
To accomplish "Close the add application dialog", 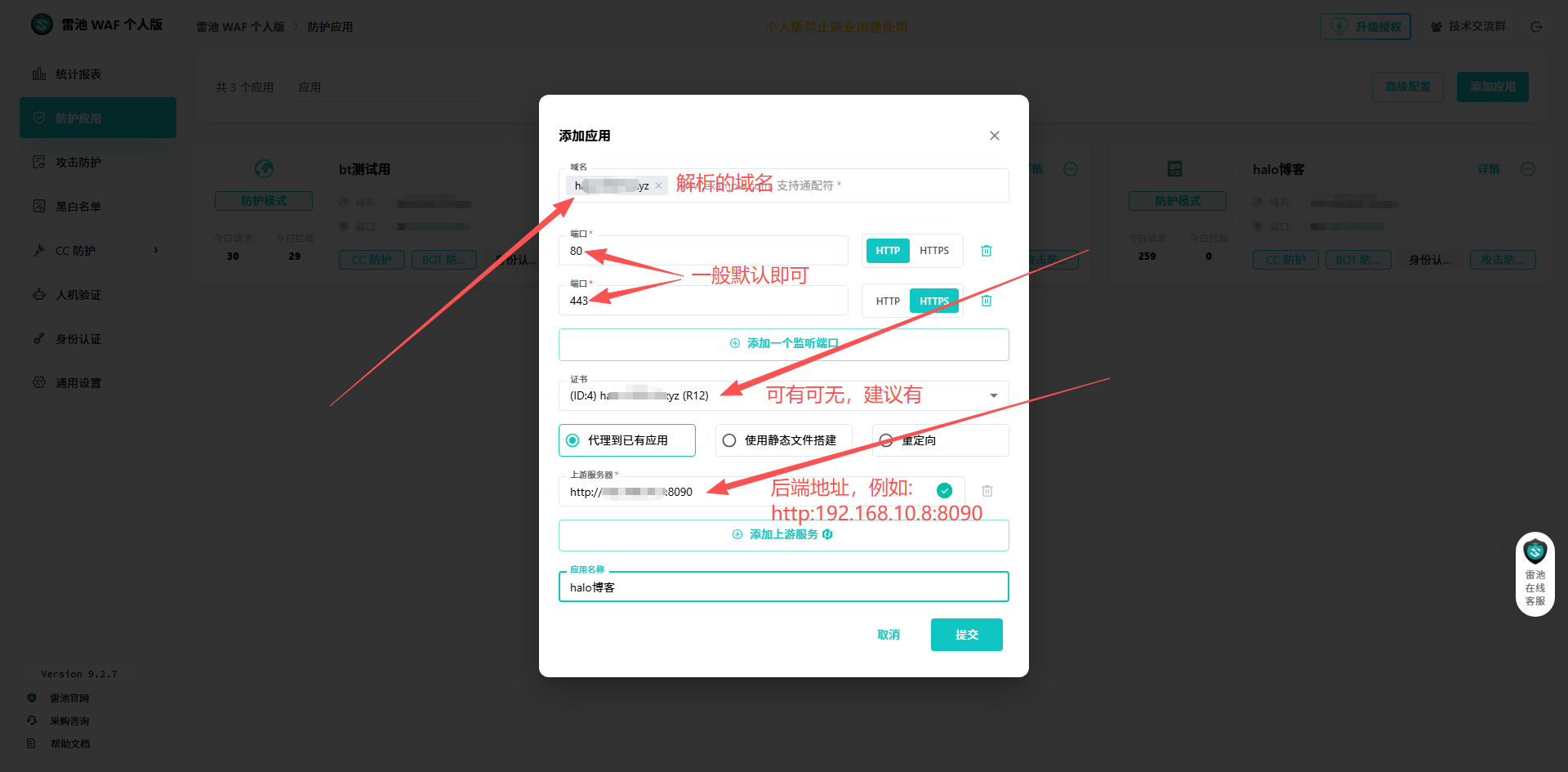I will (994, 136).
